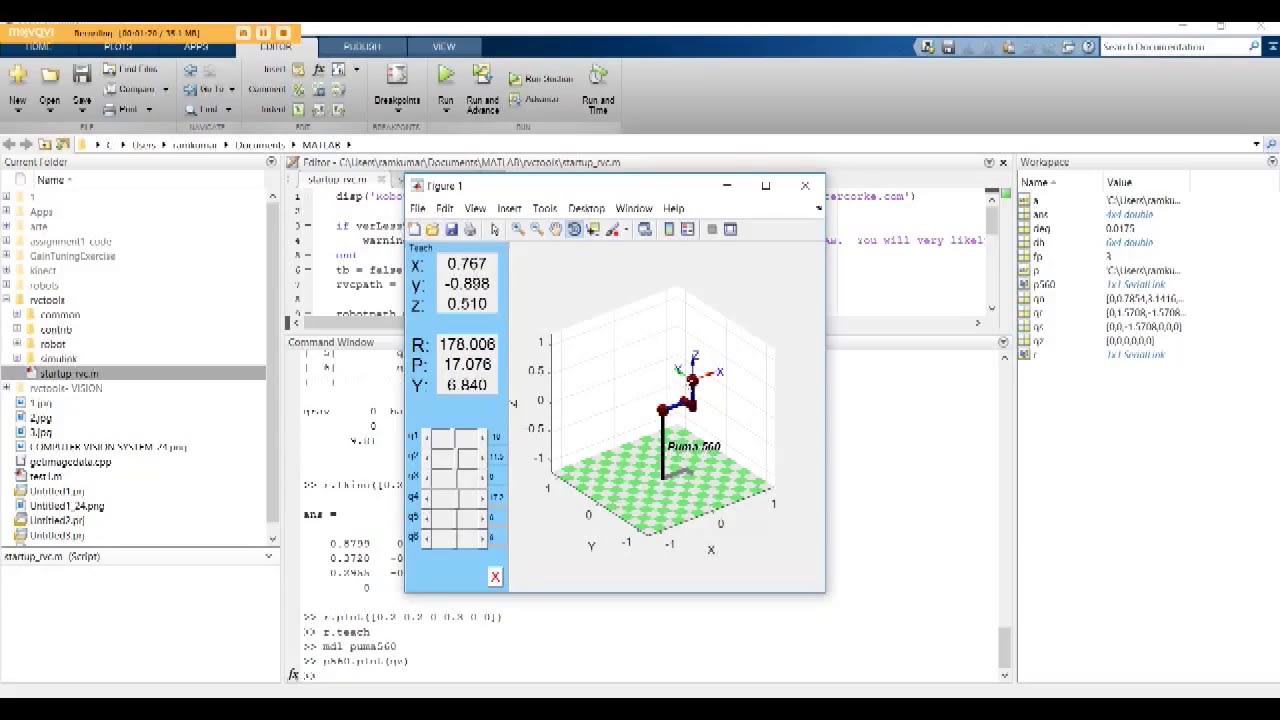Open a file with the Open icon
The width and height of the screenshot is (1280, 720).
point(49,75)
